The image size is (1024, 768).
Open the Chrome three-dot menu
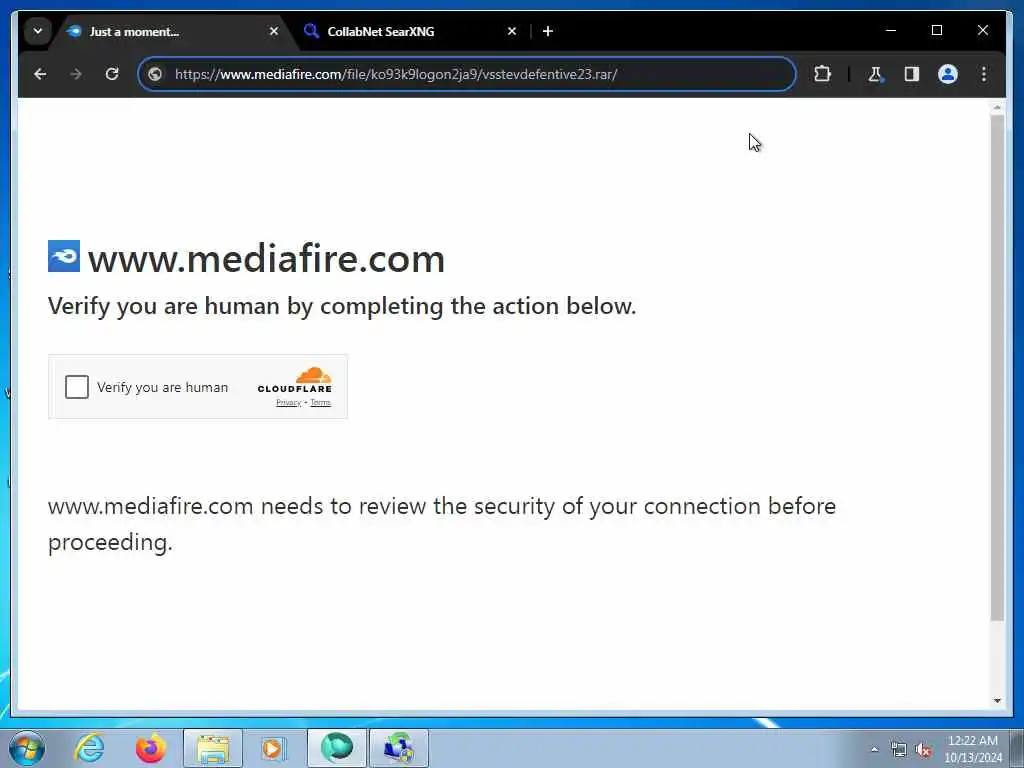pyautogui.click(x=984, y=74)
